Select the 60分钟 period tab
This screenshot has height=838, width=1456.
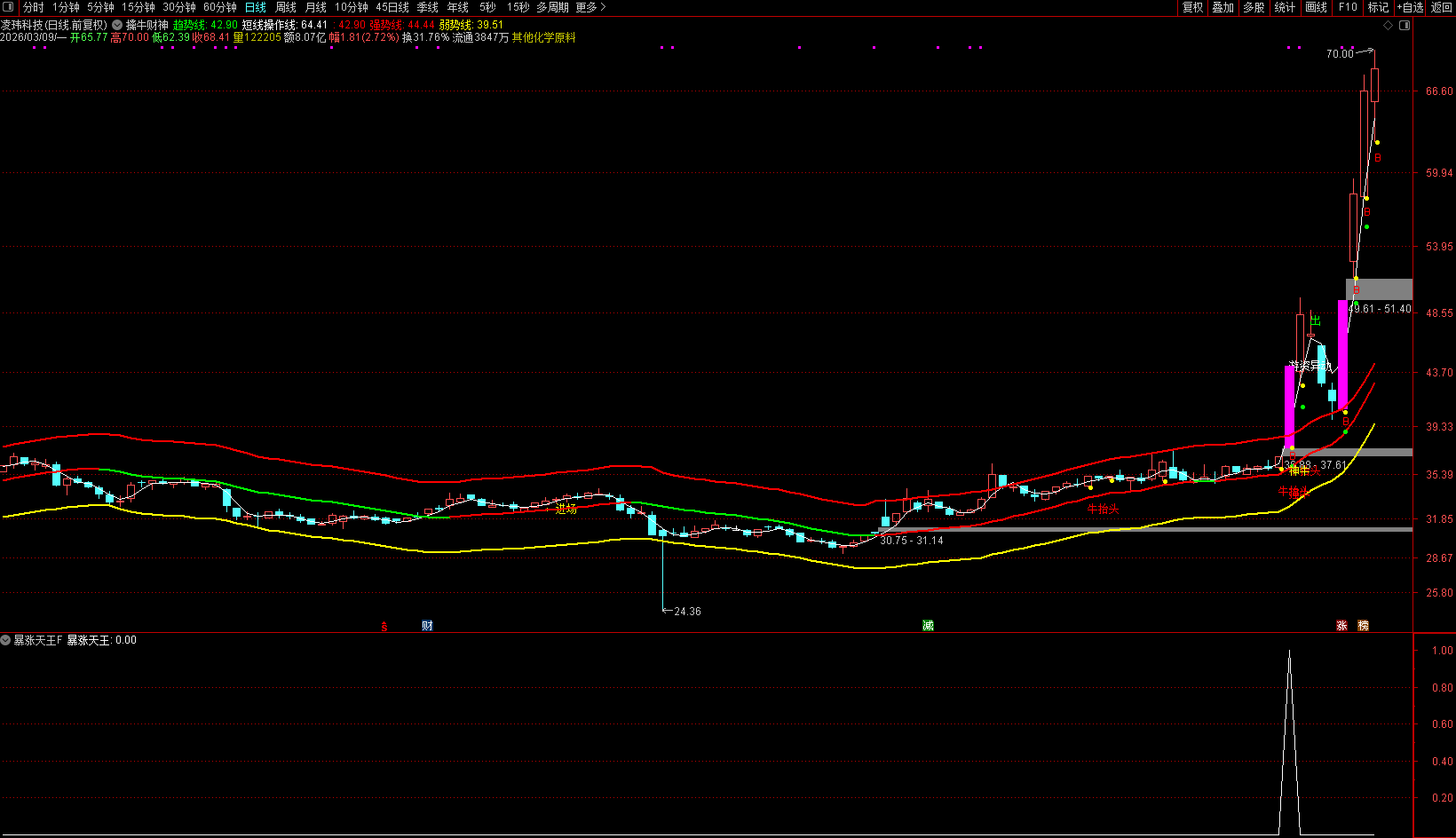[219, 7]
